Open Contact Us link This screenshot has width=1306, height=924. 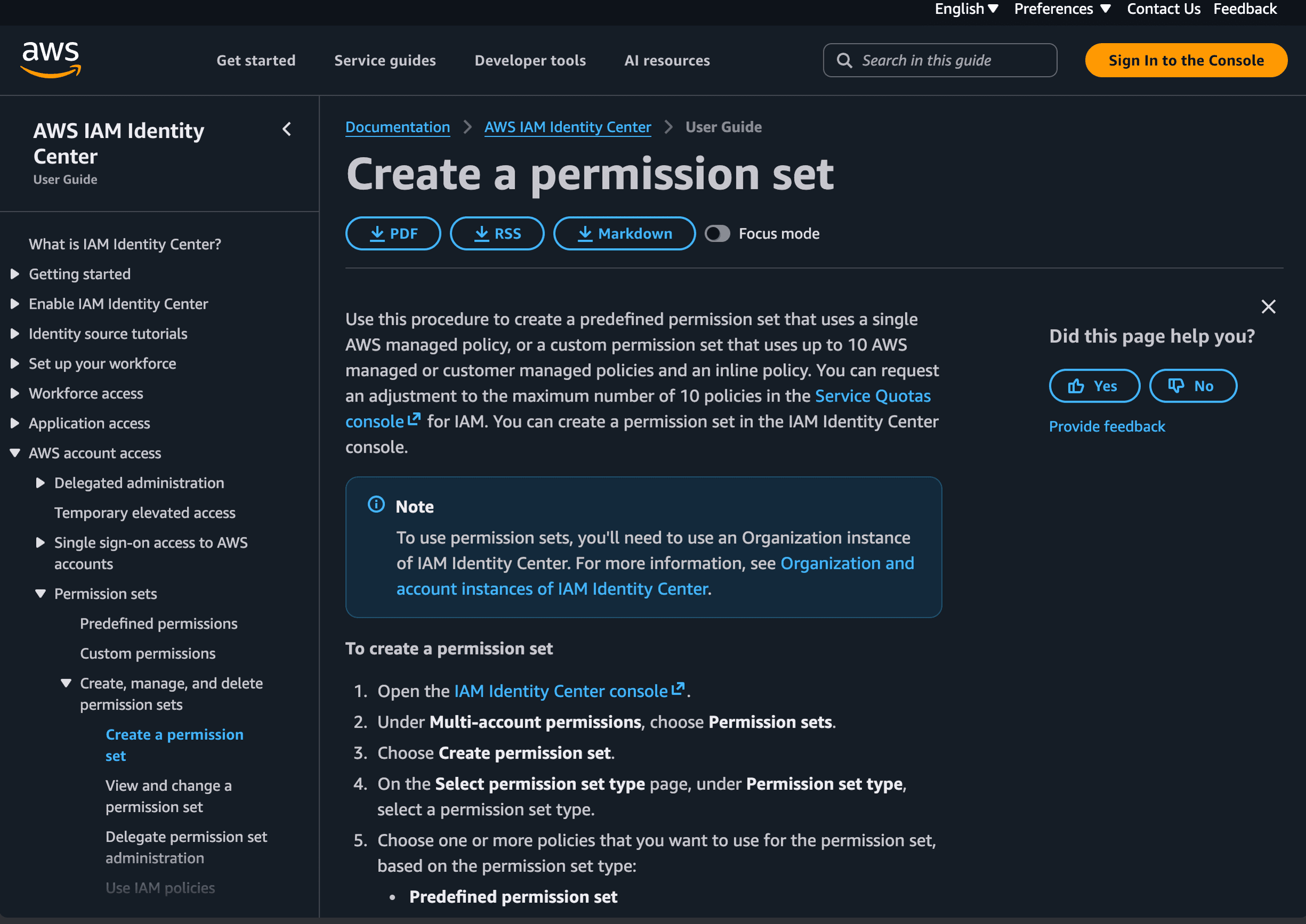click(1163, 9)
